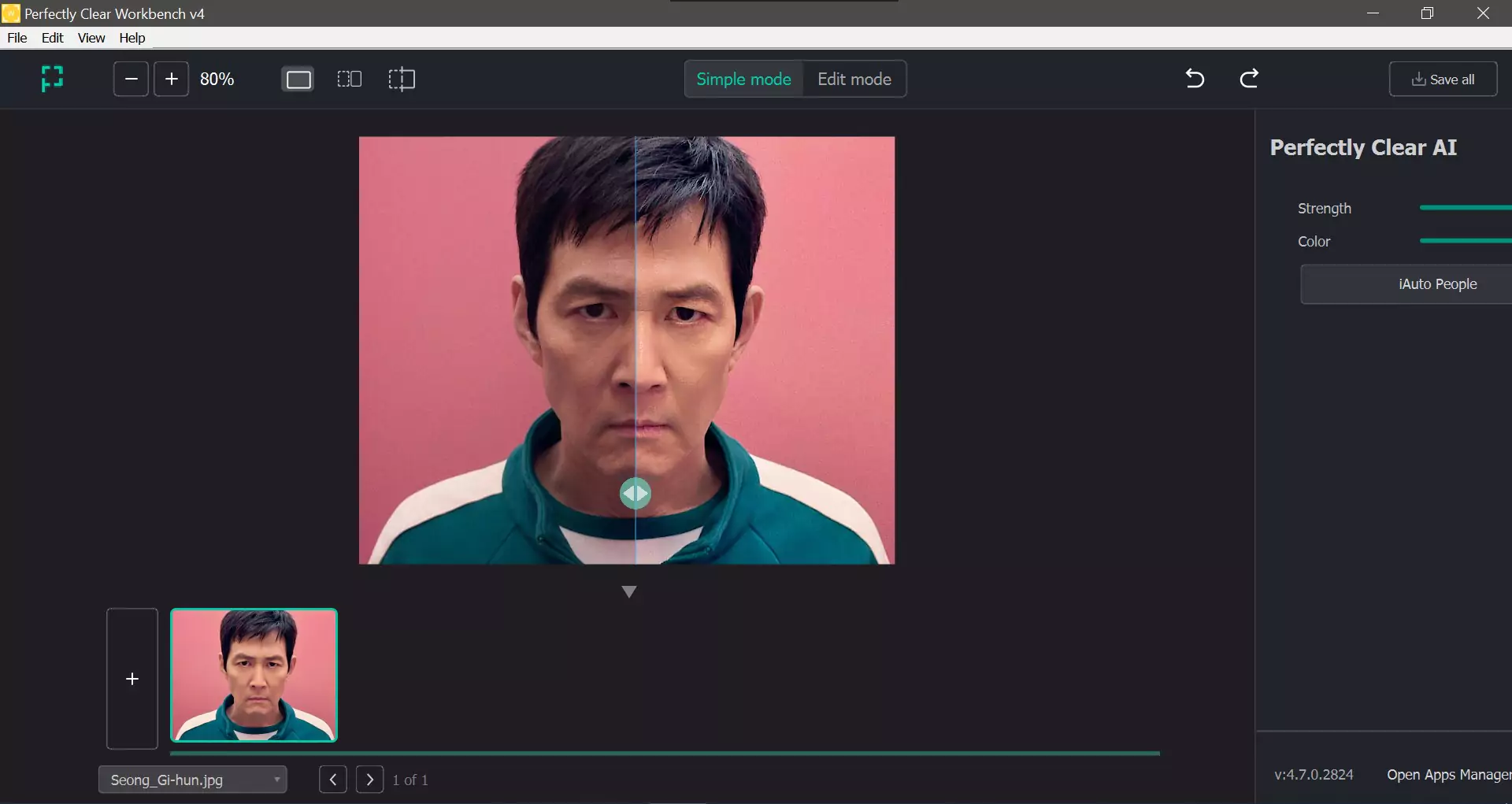Go to the previous image

(x=333, y=780)
